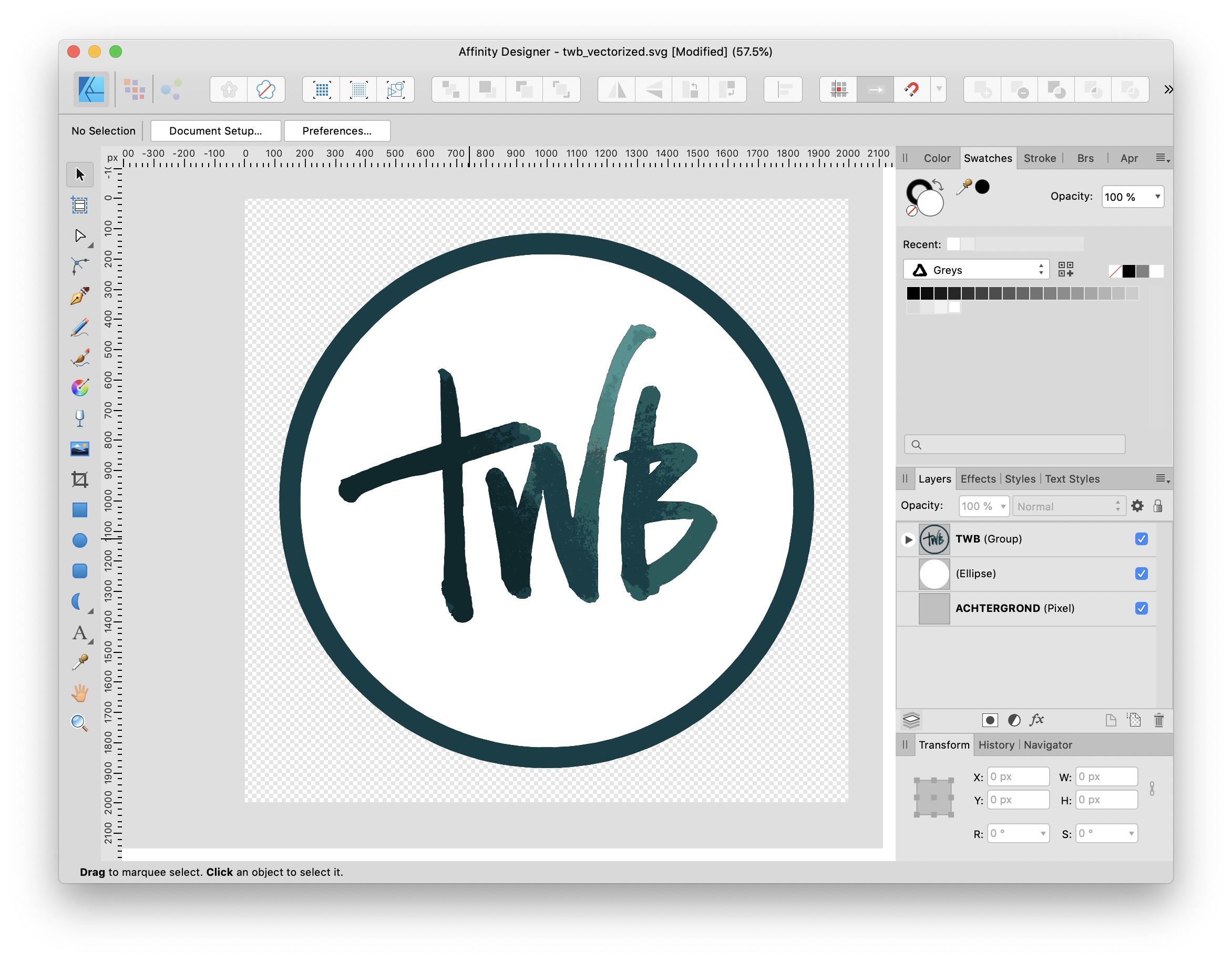The height and width of the screenshot is (961, 1232).
Task: Toggle width-height aspect ratio link
Action: click(1152, 789)
